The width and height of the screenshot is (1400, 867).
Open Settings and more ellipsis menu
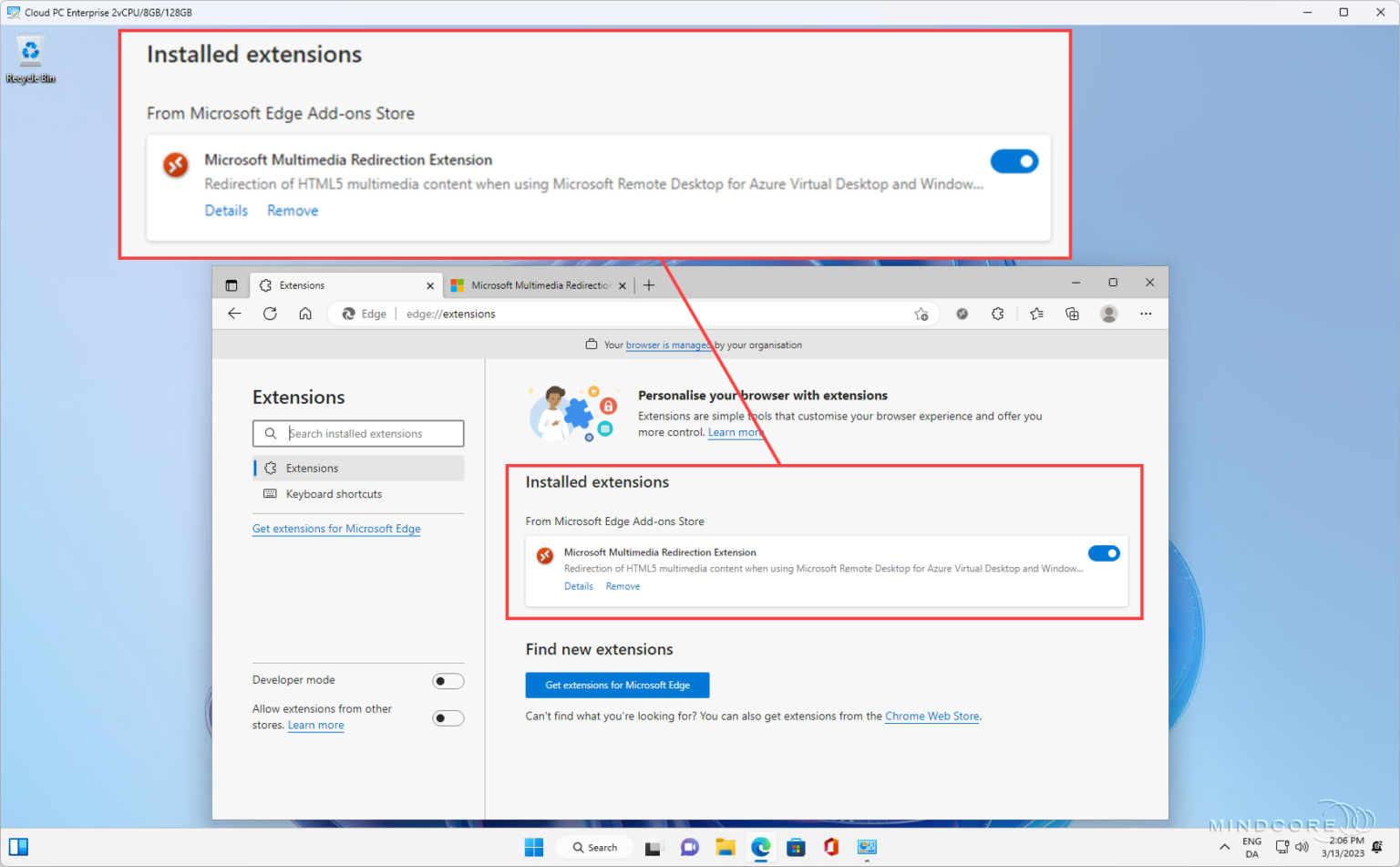pos(1146,314)
